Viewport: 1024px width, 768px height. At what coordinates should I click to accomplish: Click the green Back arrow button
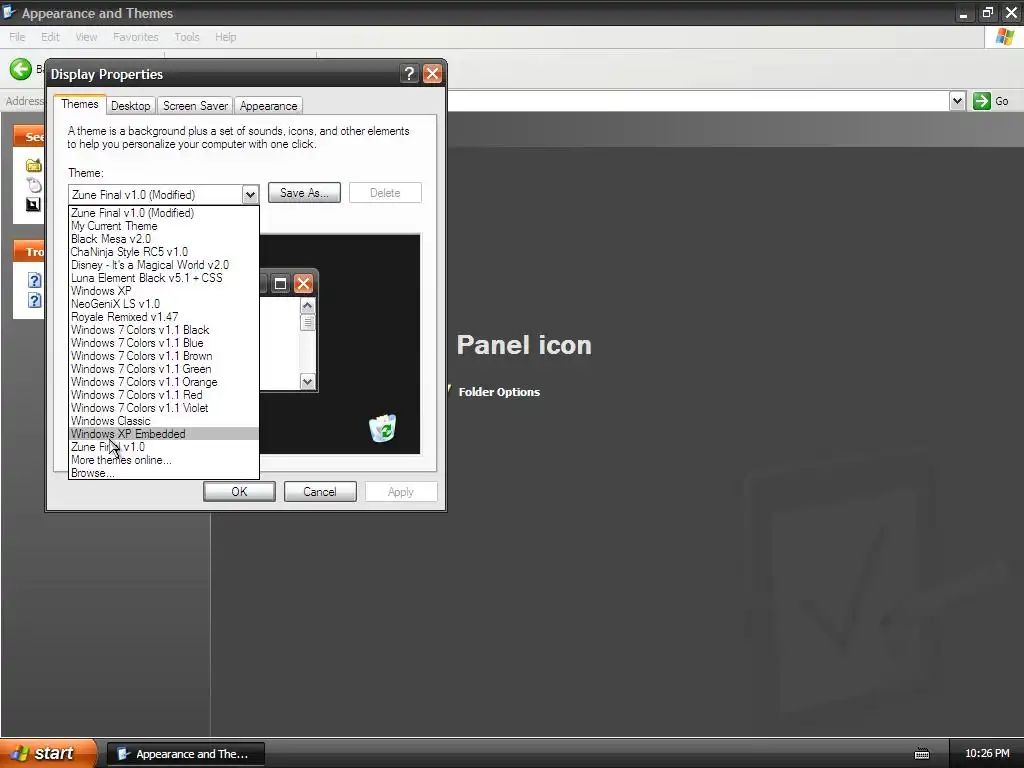(21, 69)
